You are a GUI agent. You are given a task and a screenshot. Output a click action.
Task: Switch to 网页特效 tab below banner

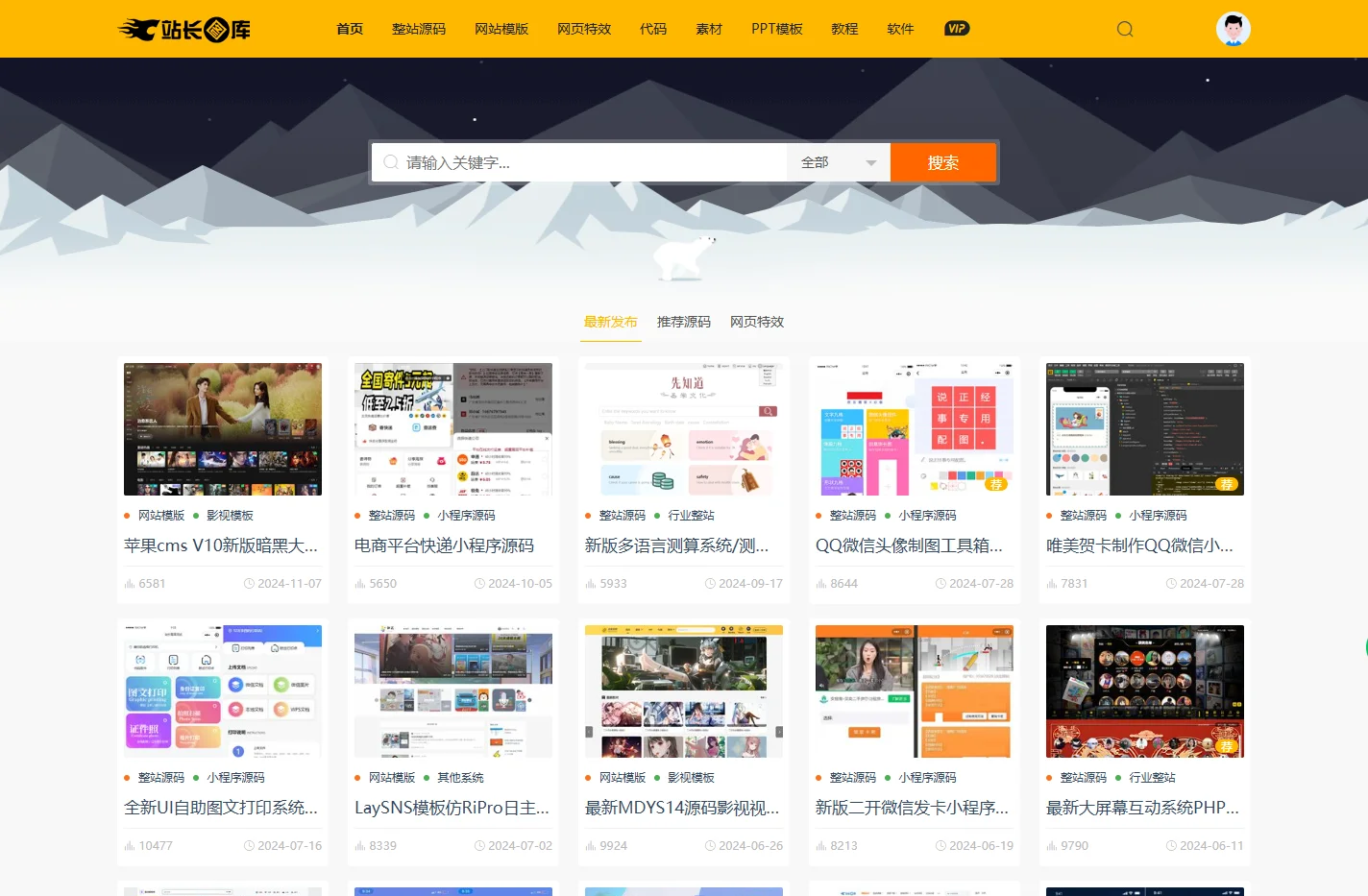(x=757, y=322)
